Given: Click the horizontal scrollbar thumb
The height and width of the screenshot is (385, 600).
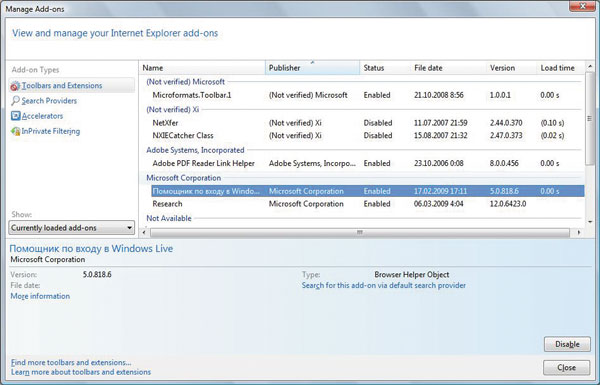Looking at the screenshot, I should (360, 232).
